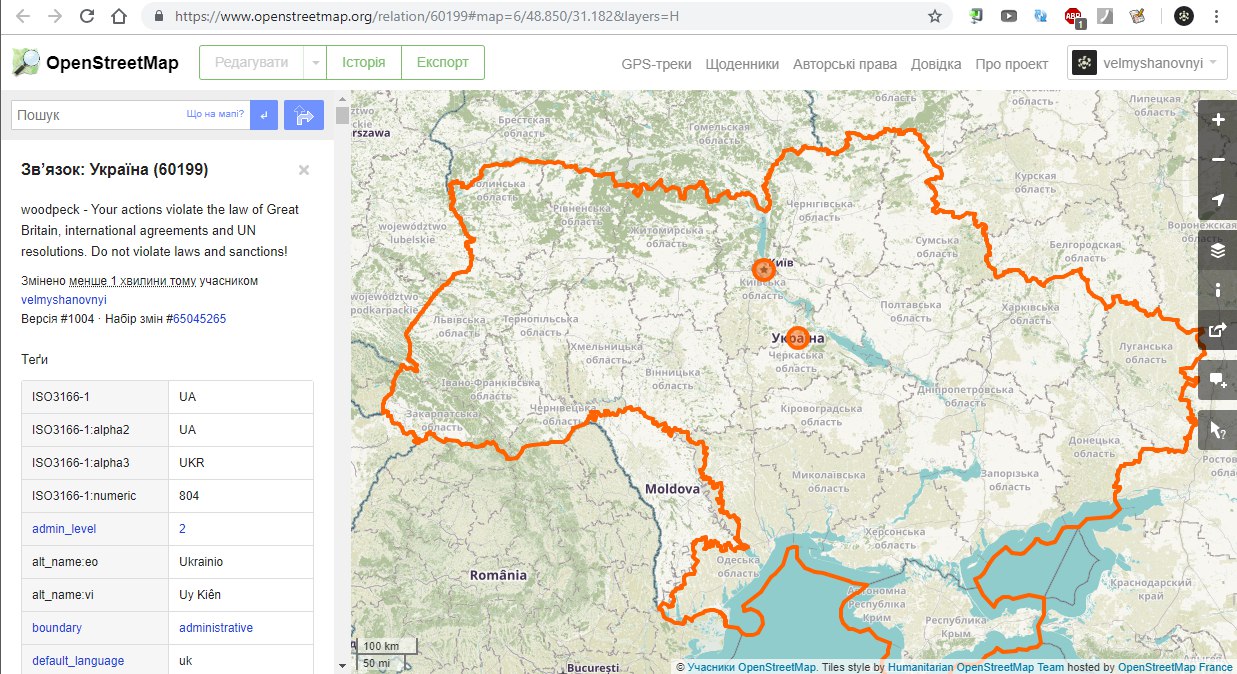Open the Chrome profile avatar in toolbar
The image size is (1237, 674).
pos(1182,16)
